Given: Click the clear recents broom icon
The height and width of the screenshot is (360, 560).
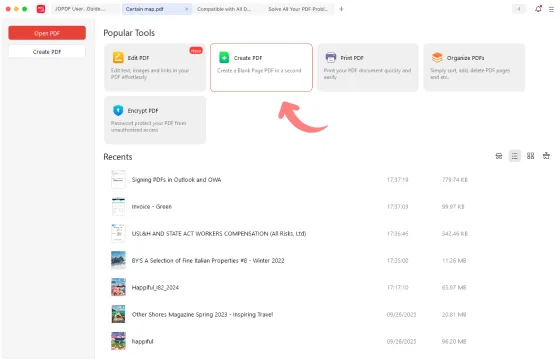Looking at the screenshot, I should pos(546,156).
